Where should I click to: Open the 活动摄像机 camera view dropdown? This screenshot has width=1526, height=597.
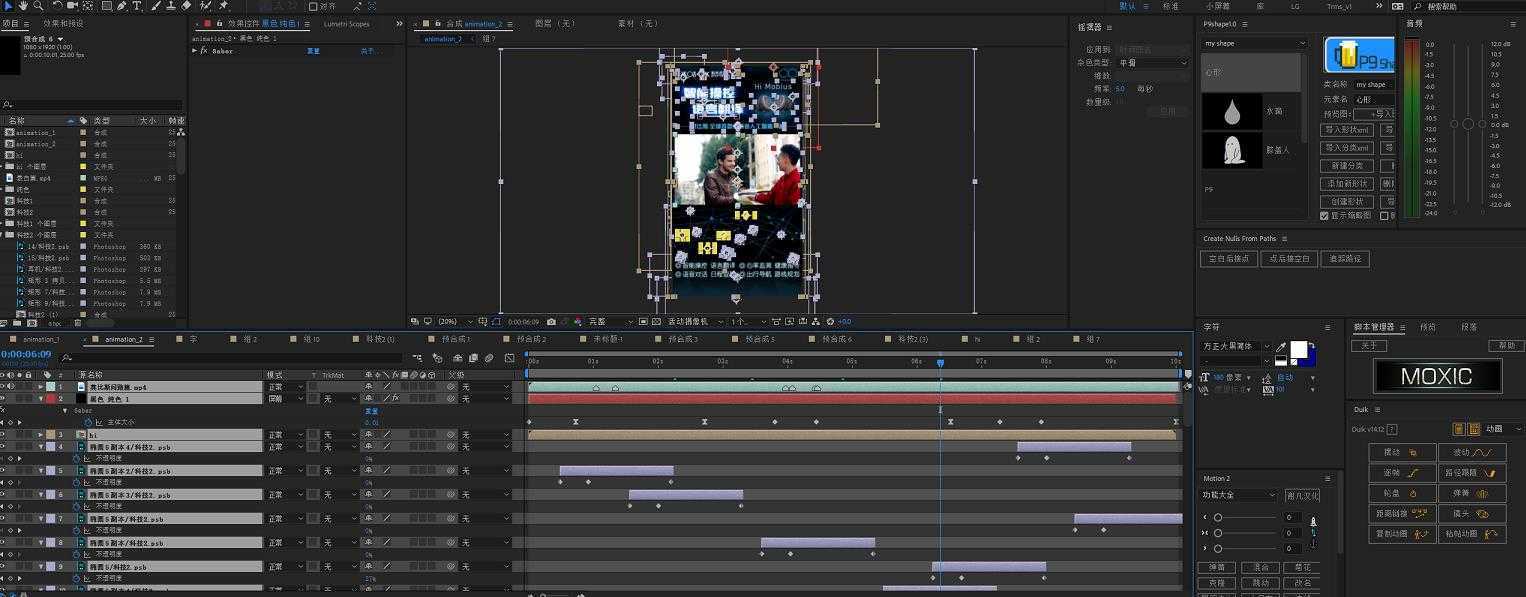coord(694,322)
